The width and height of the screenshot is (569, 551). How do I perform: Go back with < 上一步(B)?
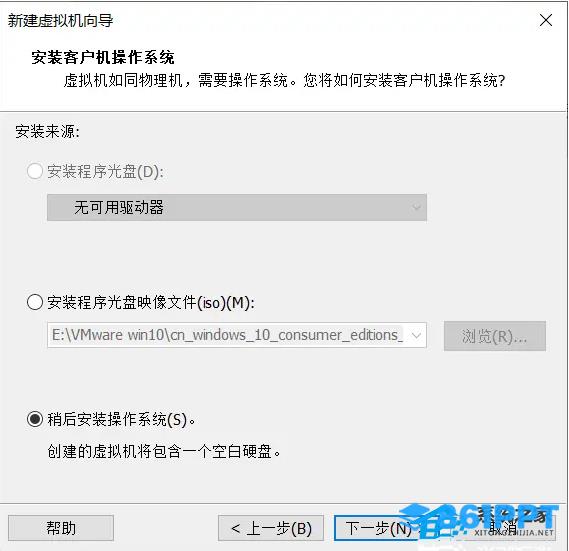pyautogui.click(x=271, y=528)
